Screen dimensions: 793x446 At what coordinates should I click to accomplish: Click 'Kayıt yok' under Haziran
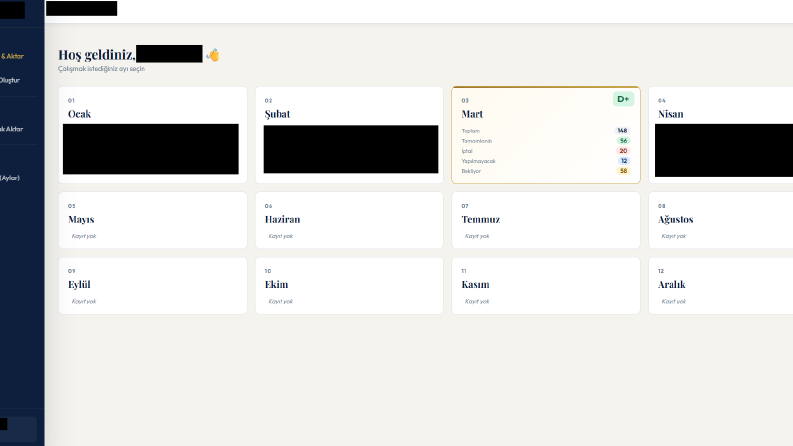[280, 236]
